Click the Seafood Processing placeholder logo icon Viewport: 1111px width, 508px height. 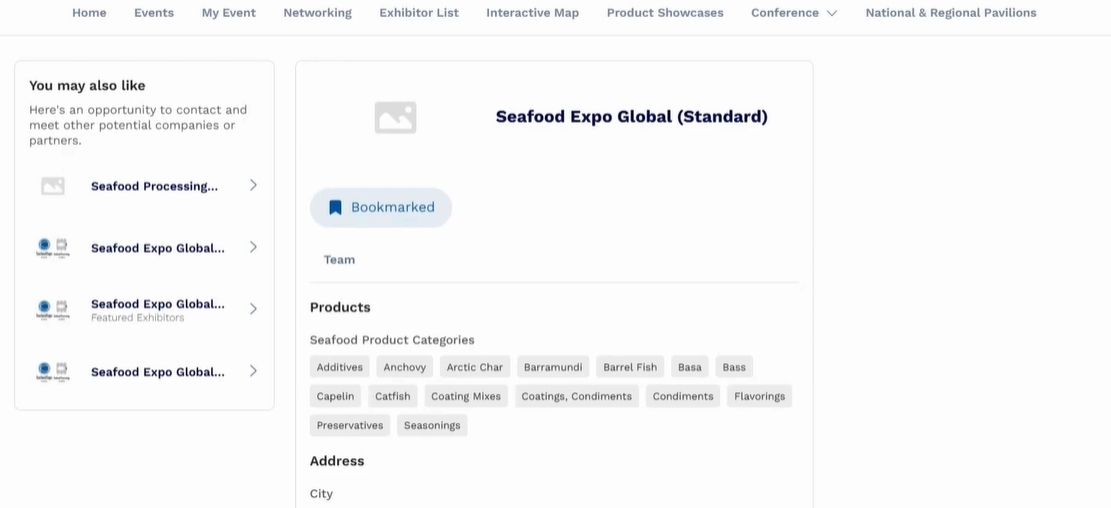point(53,186)
